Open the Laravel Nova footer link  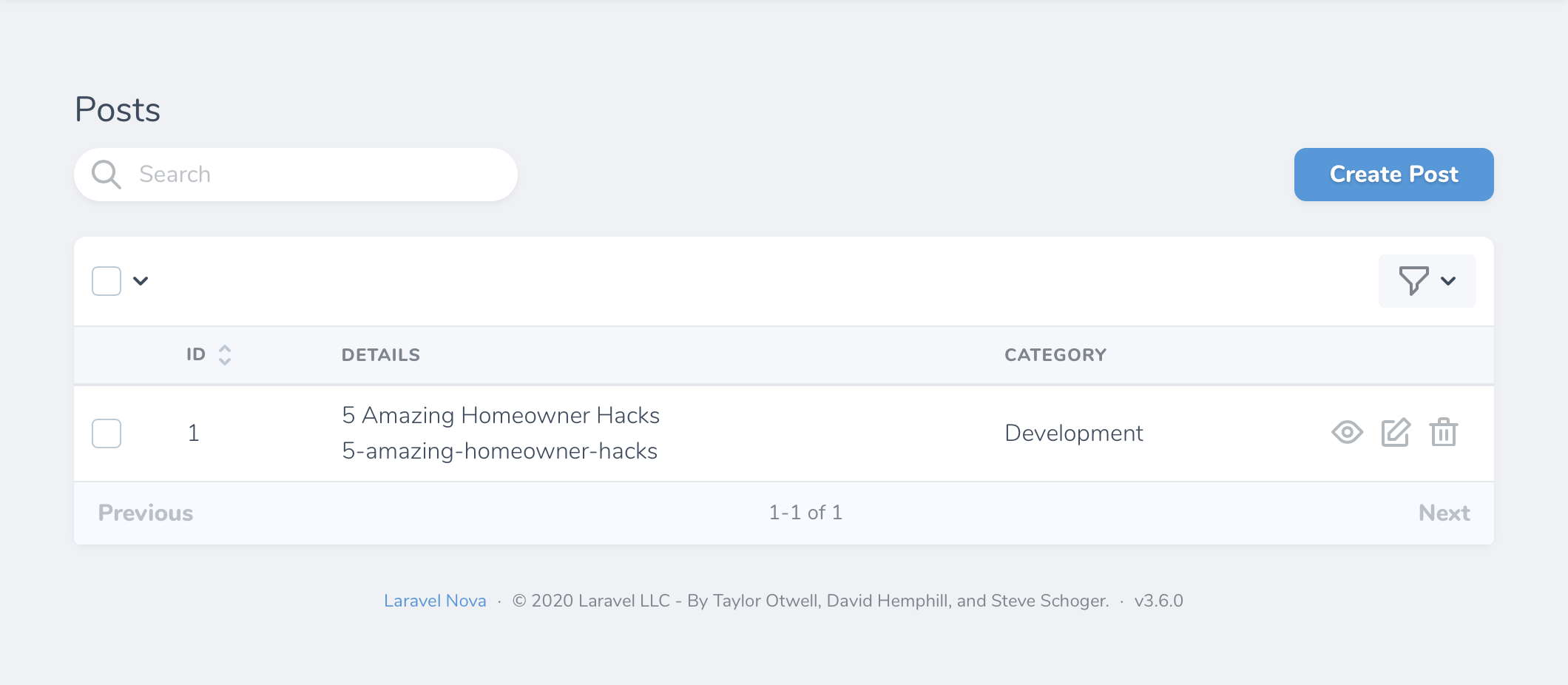click(x=435, y=601)
